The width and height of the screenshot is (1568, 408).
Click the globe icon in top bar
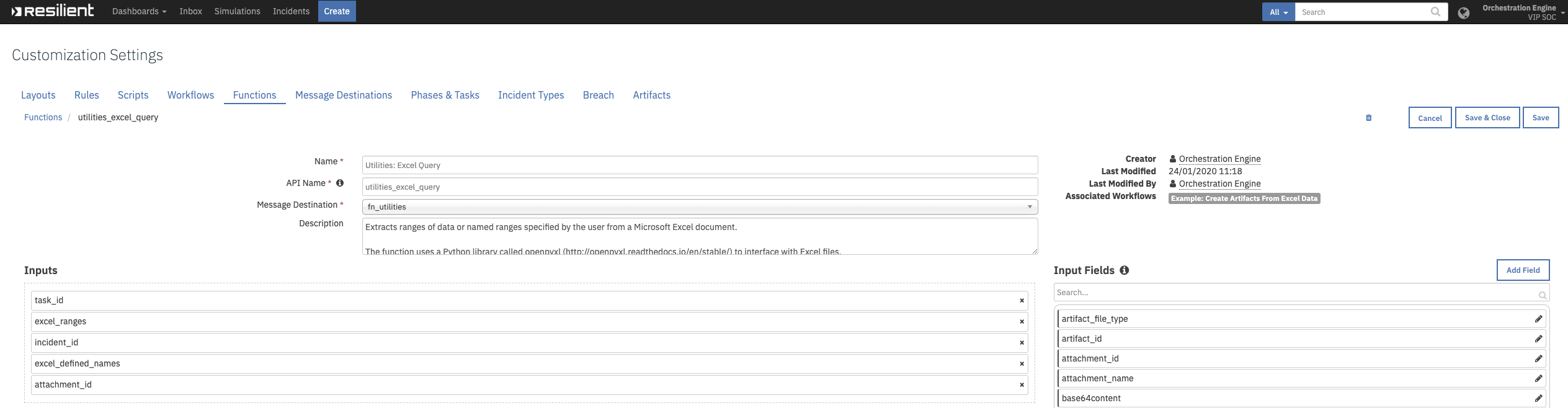1464,13
